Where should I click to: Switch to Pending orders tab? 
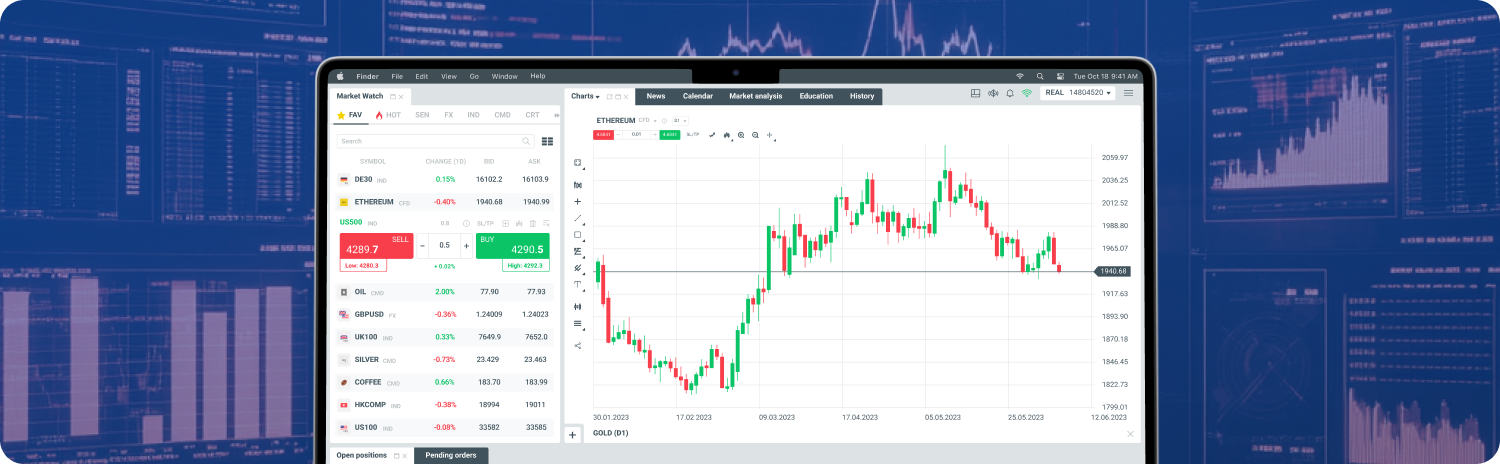coord(451,455)
